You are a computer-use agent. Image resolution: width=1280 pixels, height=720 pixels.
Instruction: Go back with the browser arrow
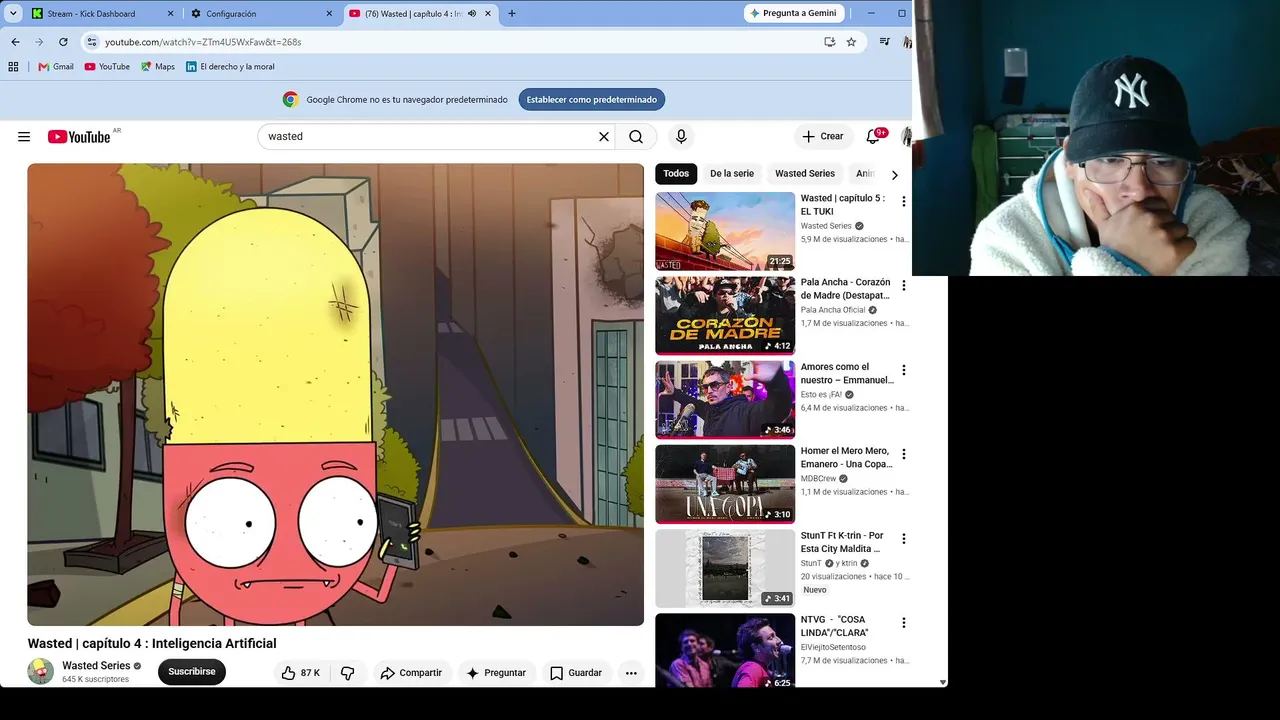[15, 42]
